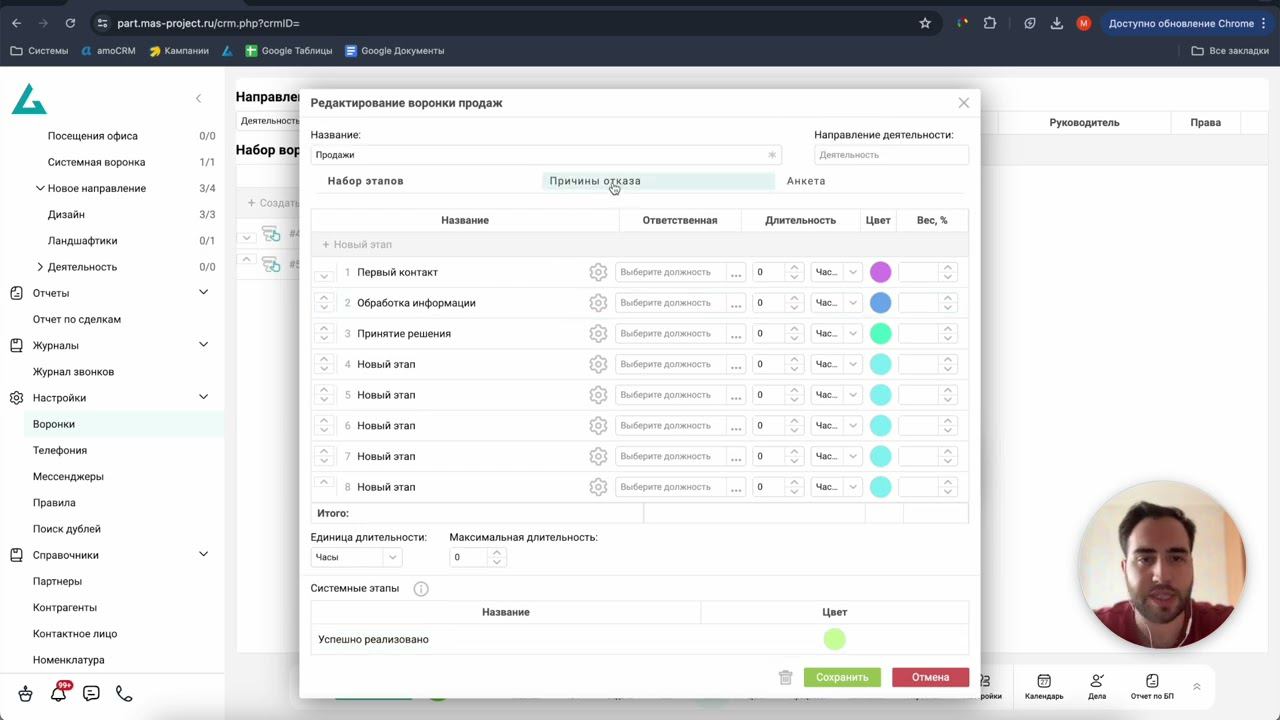Open Отчет по БП in bottom toolbar
Image resolution: width=1280 pixels, height=720 pixels.
click(1152, 687)
